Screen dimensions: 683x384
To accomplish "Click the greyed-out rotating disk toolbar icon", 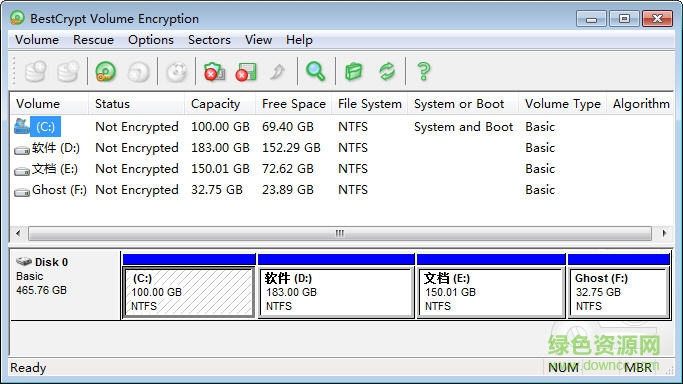I will [x=176, y=72].
